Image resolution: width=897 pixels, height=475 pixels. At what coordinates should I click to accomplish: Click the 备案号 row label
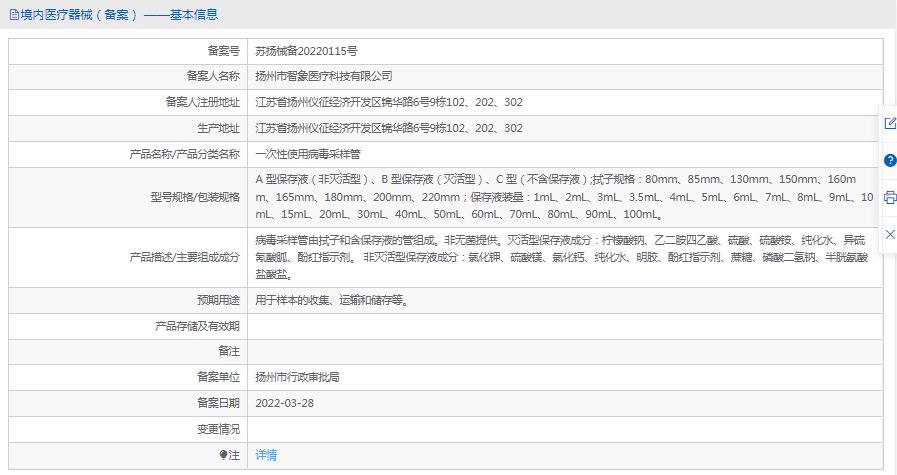[x=224, y=51]
